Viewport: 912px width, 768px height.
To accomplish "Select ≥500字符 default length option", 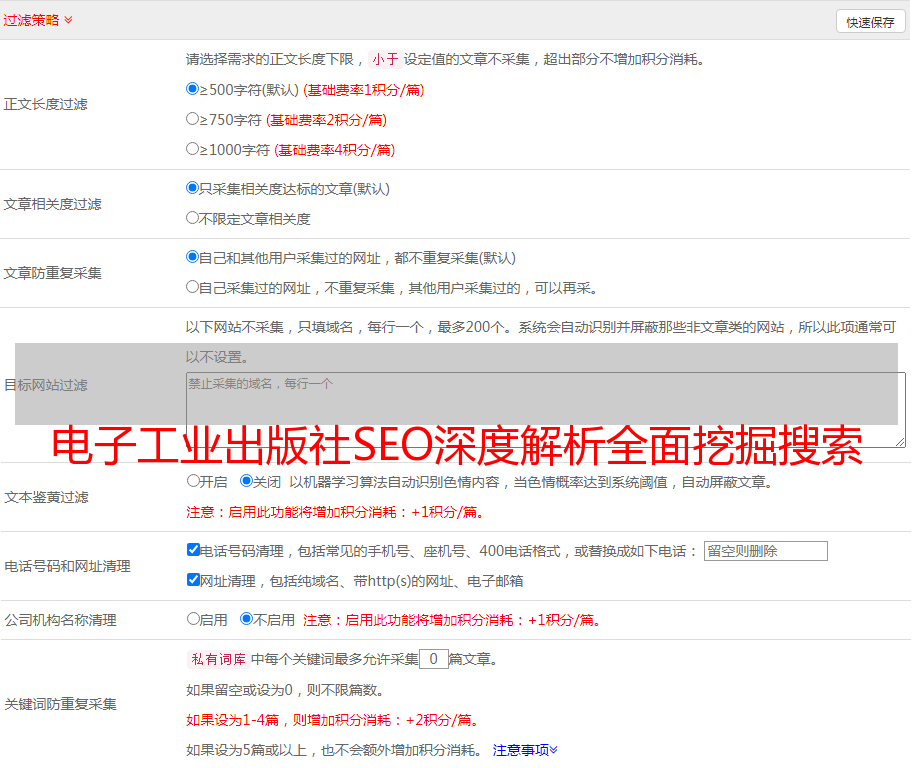I will click(x=193, y=89).
